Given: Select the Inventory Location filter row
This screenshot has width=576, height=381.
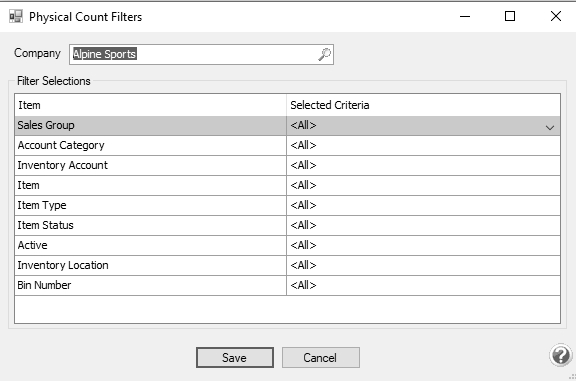Looking at the screenshot, I should [287, 265].
